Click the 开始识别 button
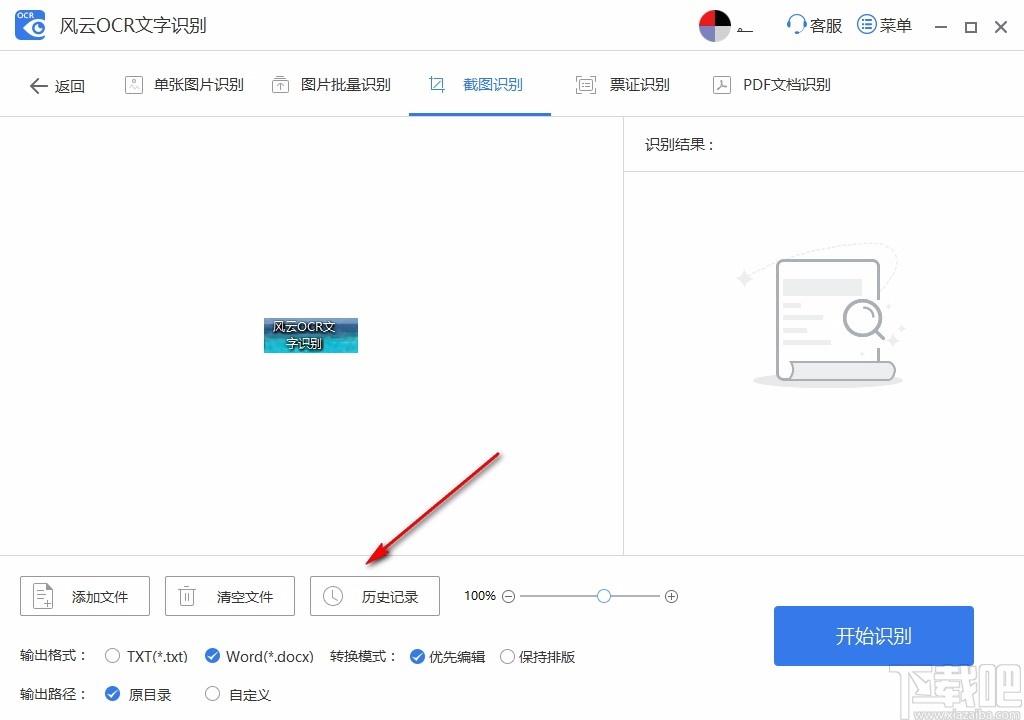The image size is (1024, 720). pyautogui.click(x=874, y=636)
